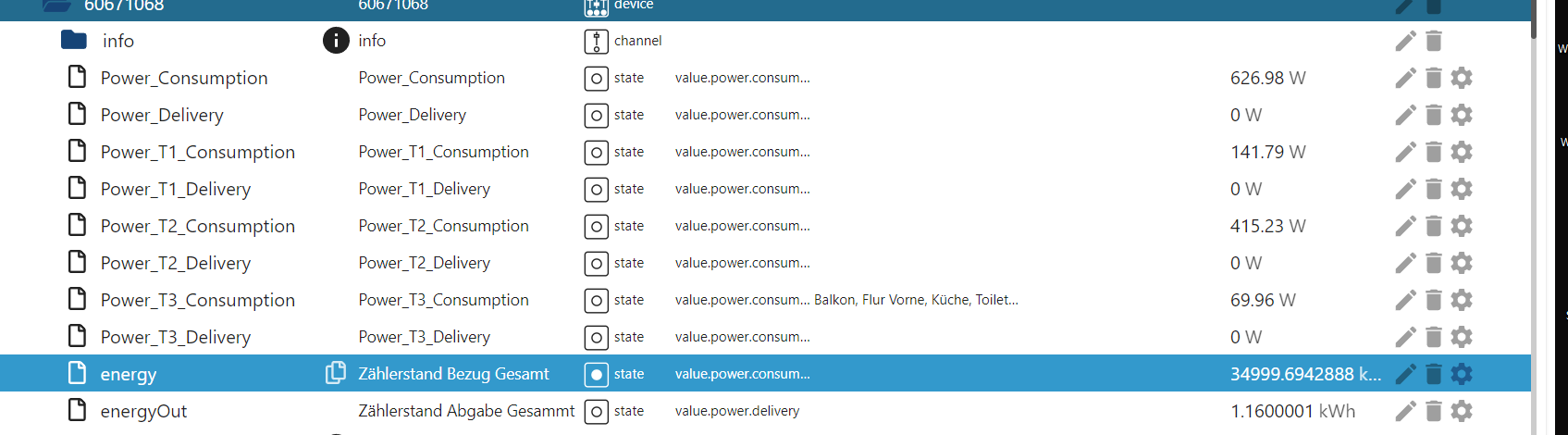Select the Power_T3_Delivery state row

pos(175,337)
